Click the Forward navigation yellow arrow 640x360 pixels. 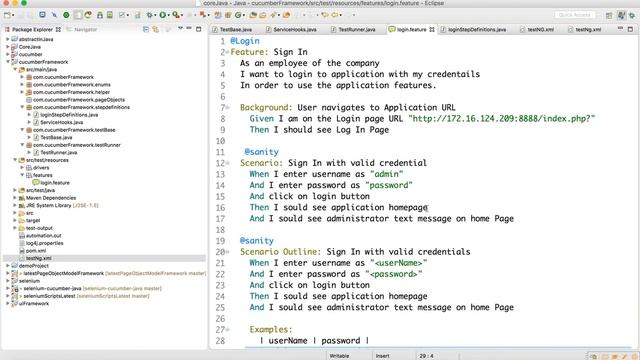pyautogui.click(x=335, y=15)
